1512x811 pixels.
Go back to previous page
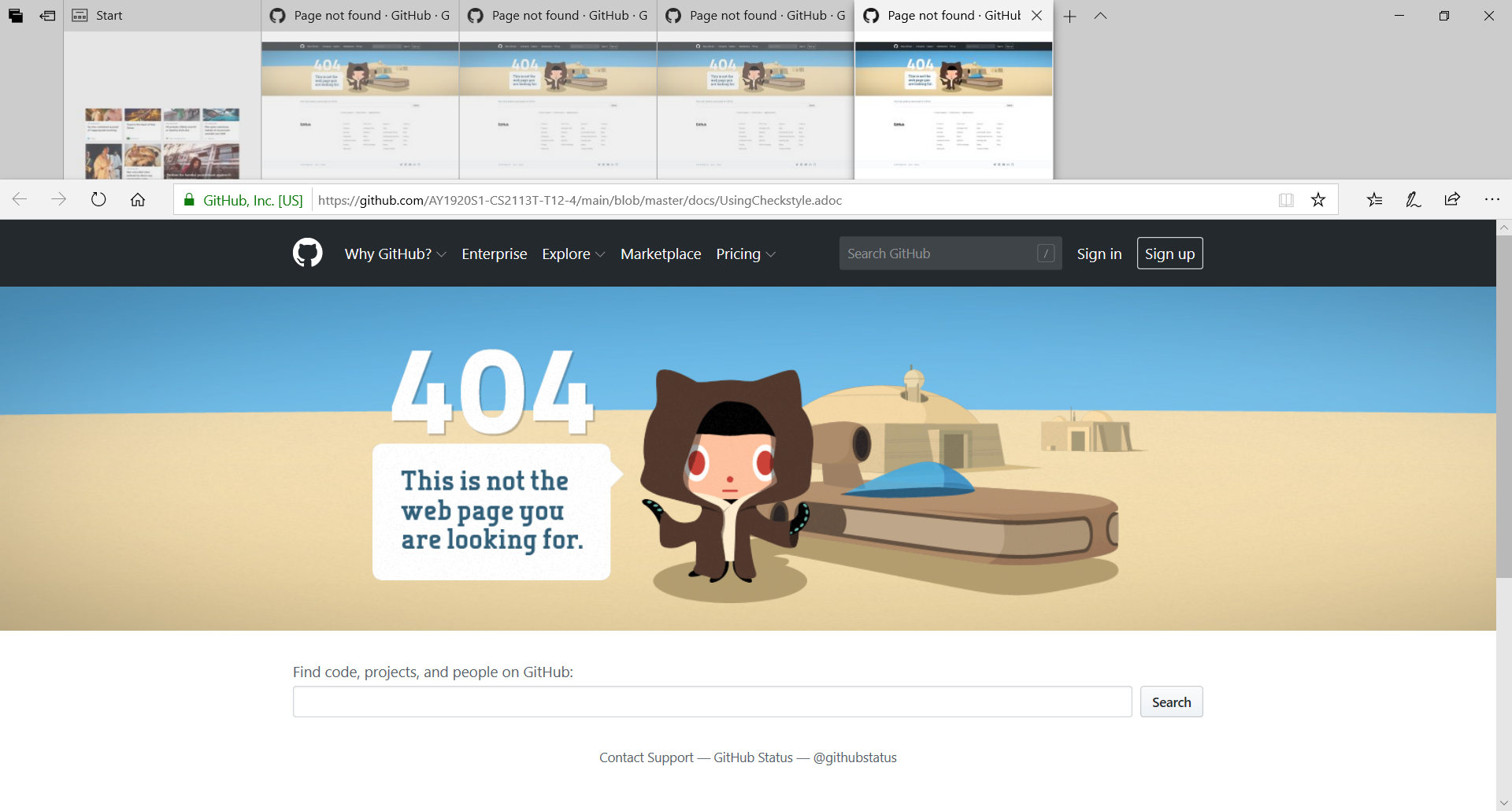pos(20,200)
